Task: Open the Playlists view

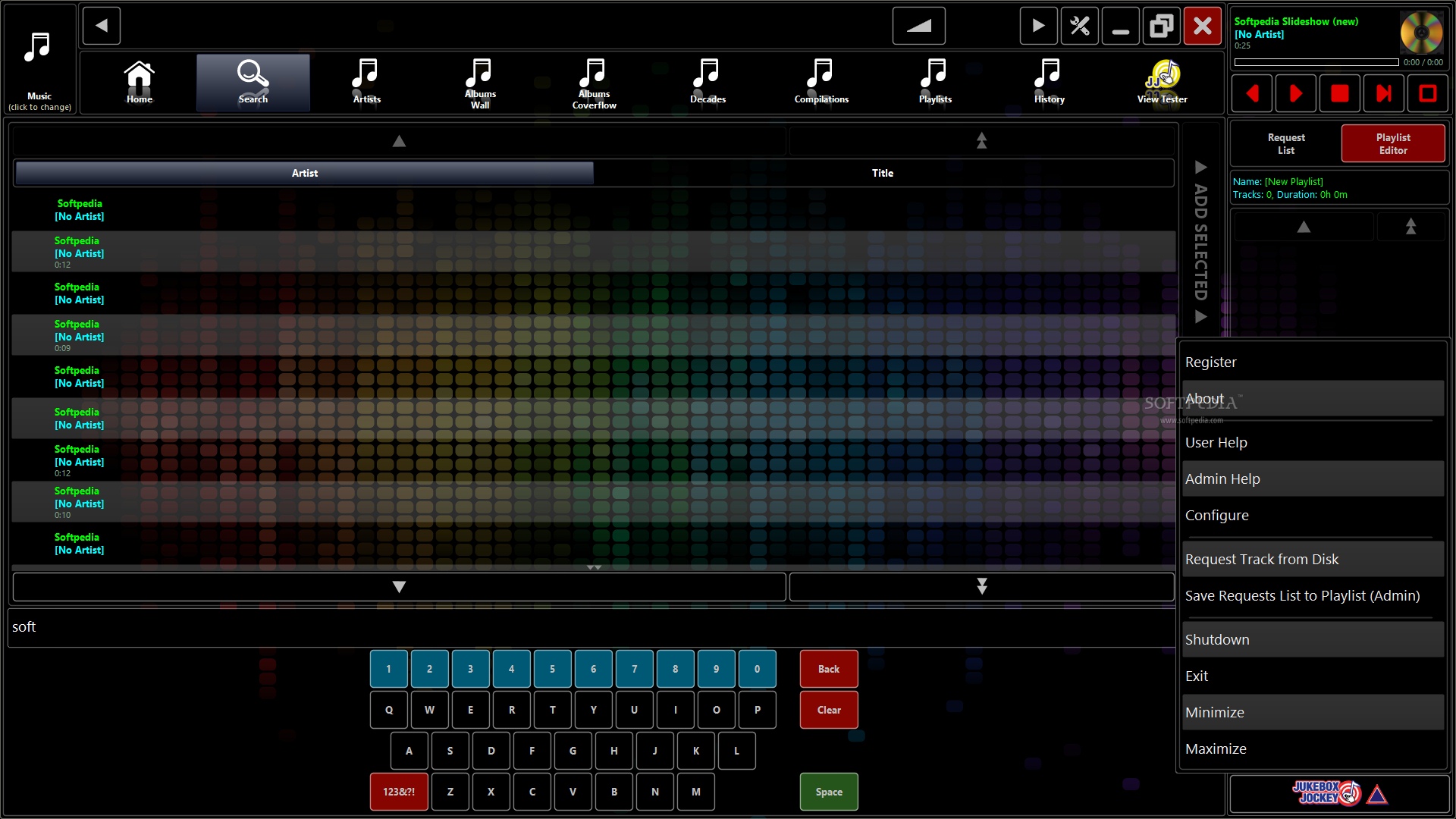Action: 935,83
